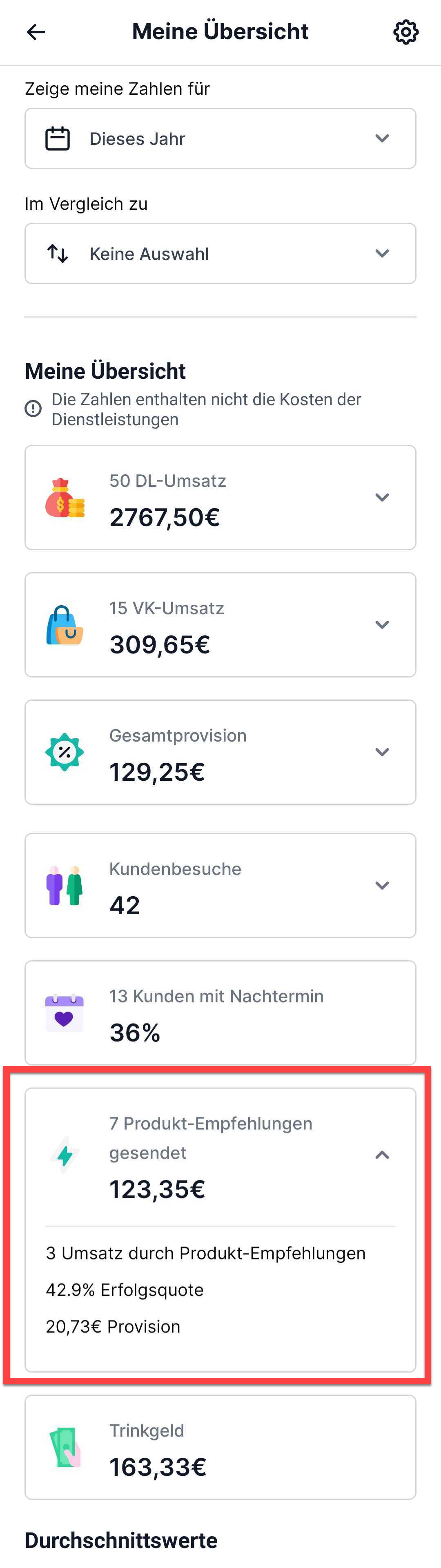Tap the info icon beside cost notice
Image resolution: width=441 pixels, height=1568 pixels.
pos(33,409)
